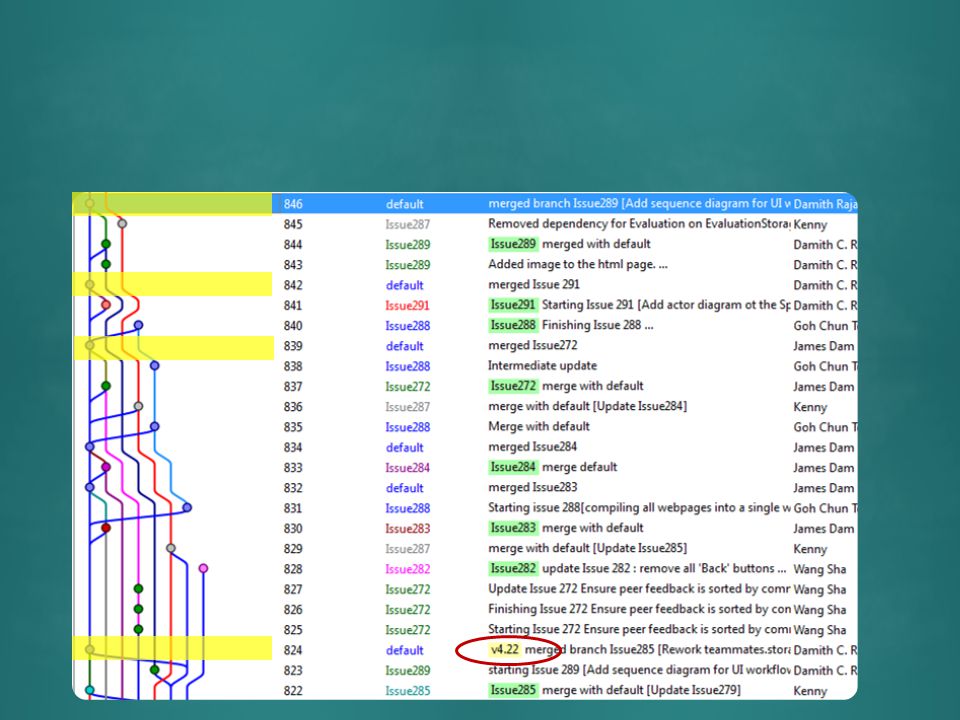Click 'Added image to the html page.' message

(578, 264)
